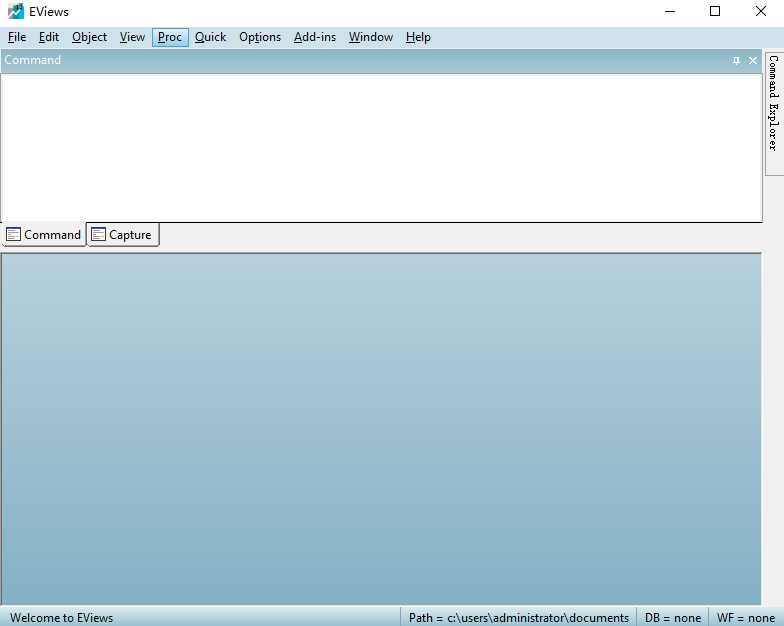Open the Options menu

click(x=260, y=37)
